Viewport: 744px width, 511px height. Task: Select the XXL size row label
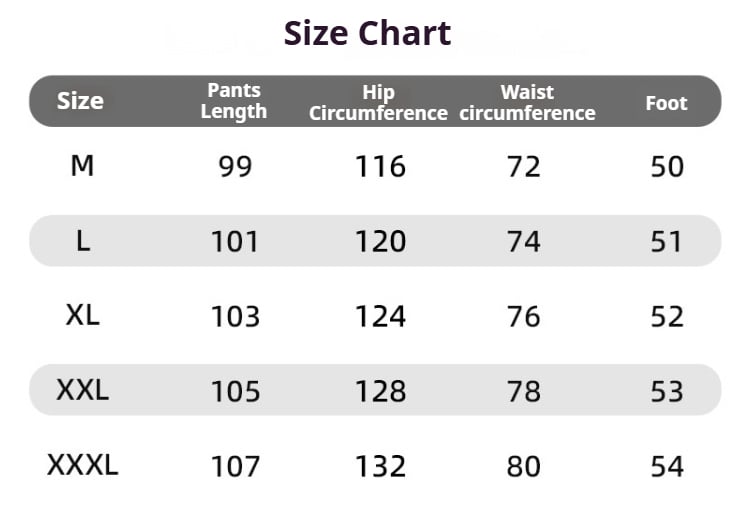[x=83, y=390]
